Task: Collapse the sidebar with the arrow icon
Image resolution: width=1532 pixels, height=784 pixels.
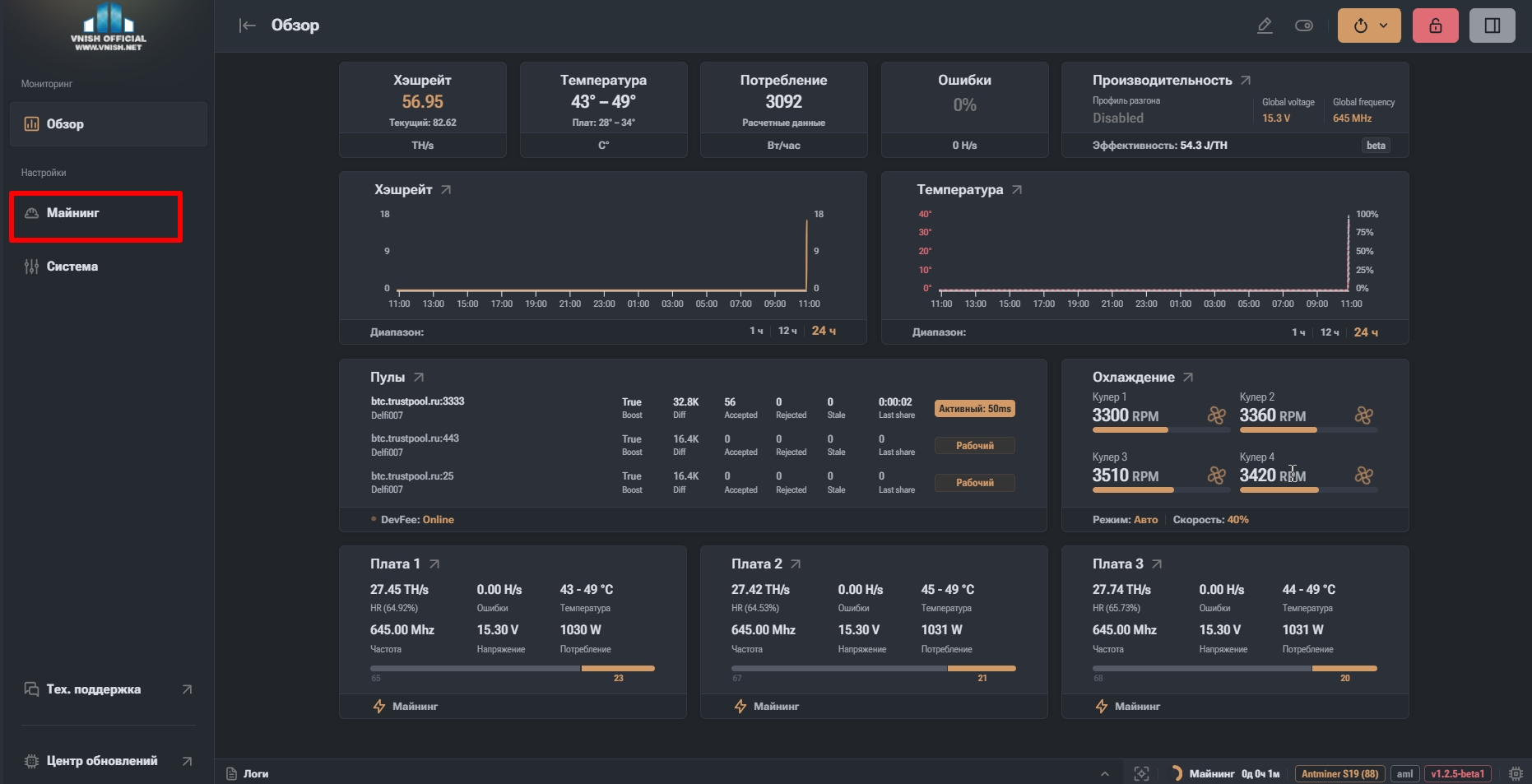Action: [x=247, y=26]
